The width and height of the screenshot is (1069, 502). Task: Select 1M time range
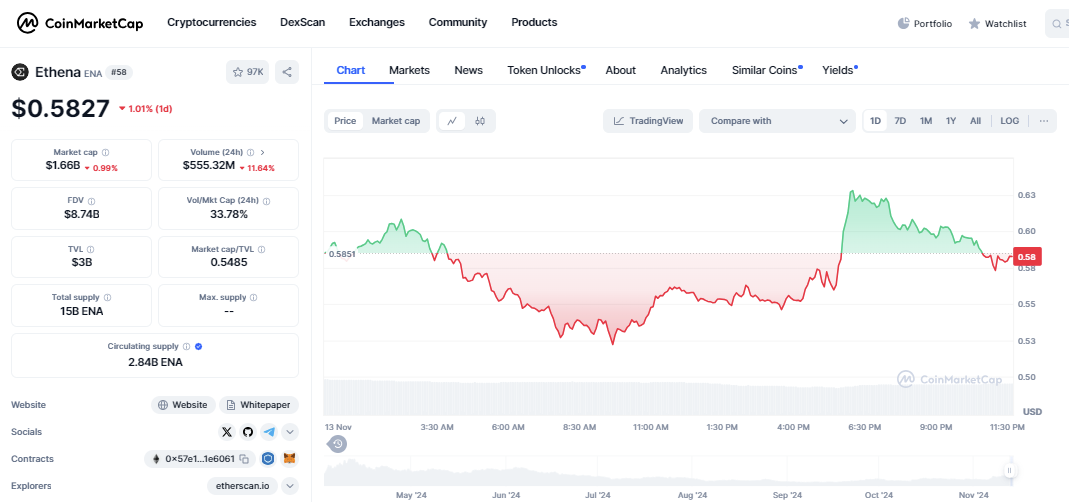click(926, 121)
